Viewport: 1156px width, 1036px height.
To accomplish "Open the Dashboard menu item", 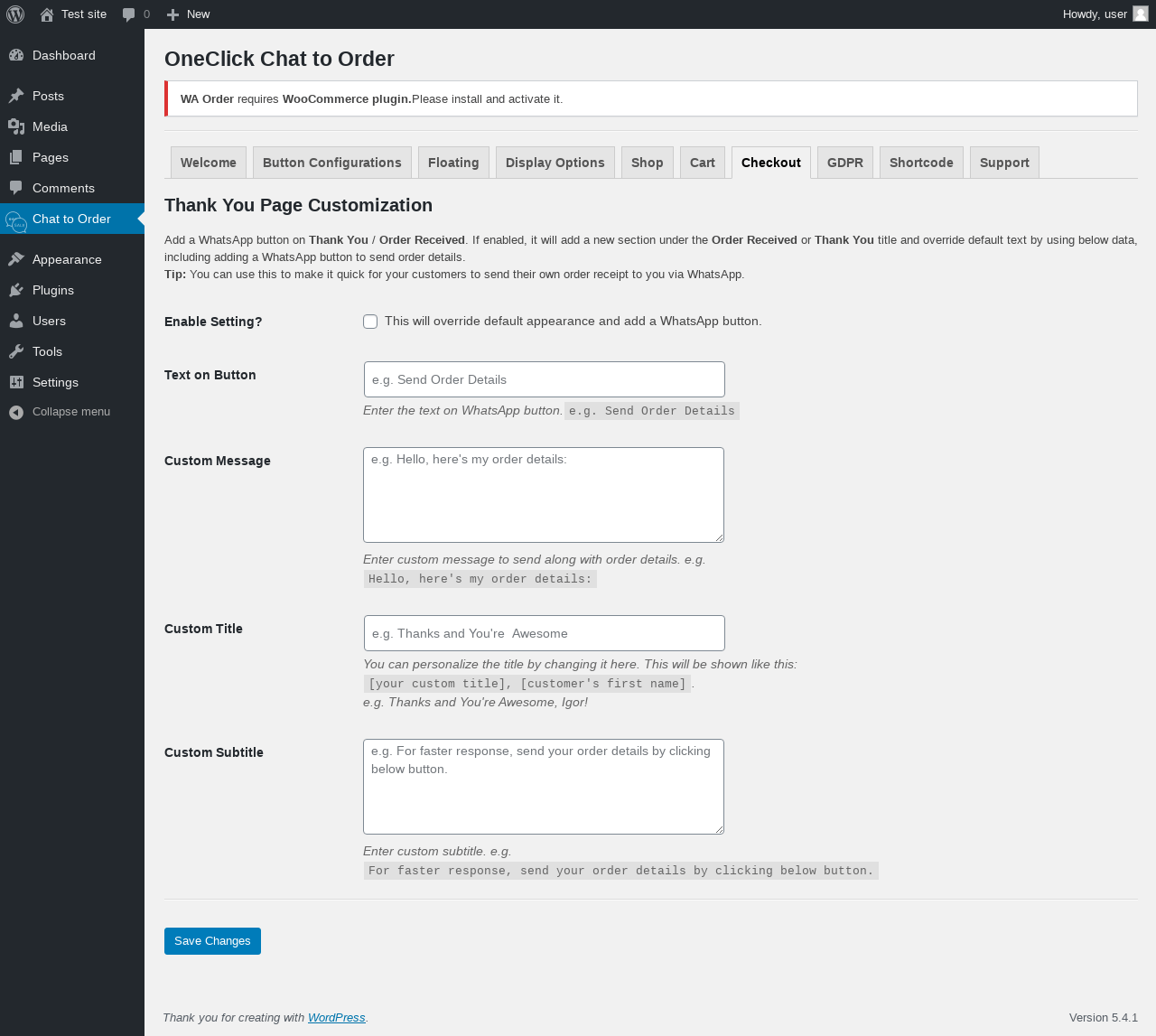I will pyautogui.click(x=72, y=55).
